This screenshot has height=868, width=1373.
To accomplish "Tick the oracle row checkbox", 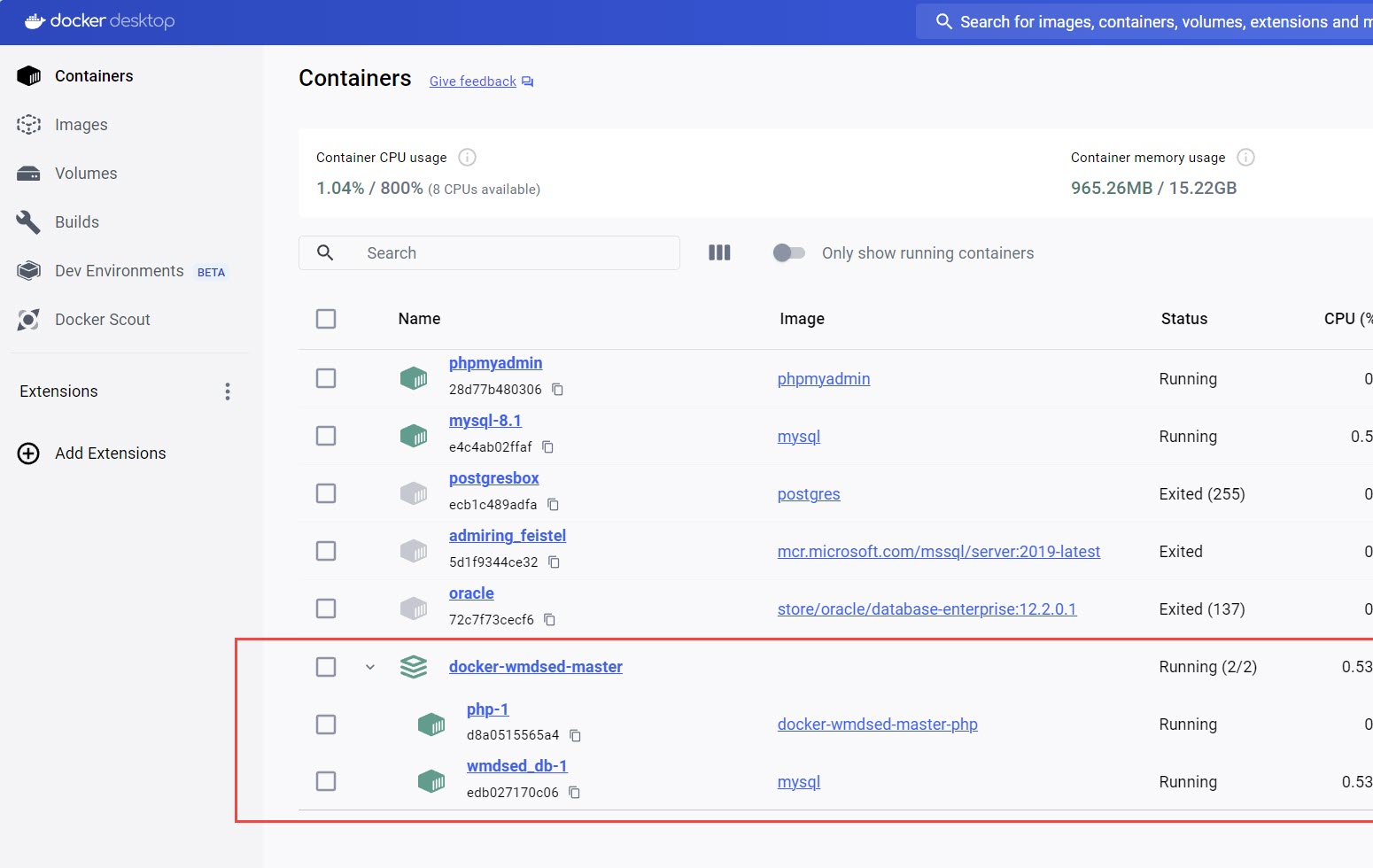I will [x=326, y=608].
